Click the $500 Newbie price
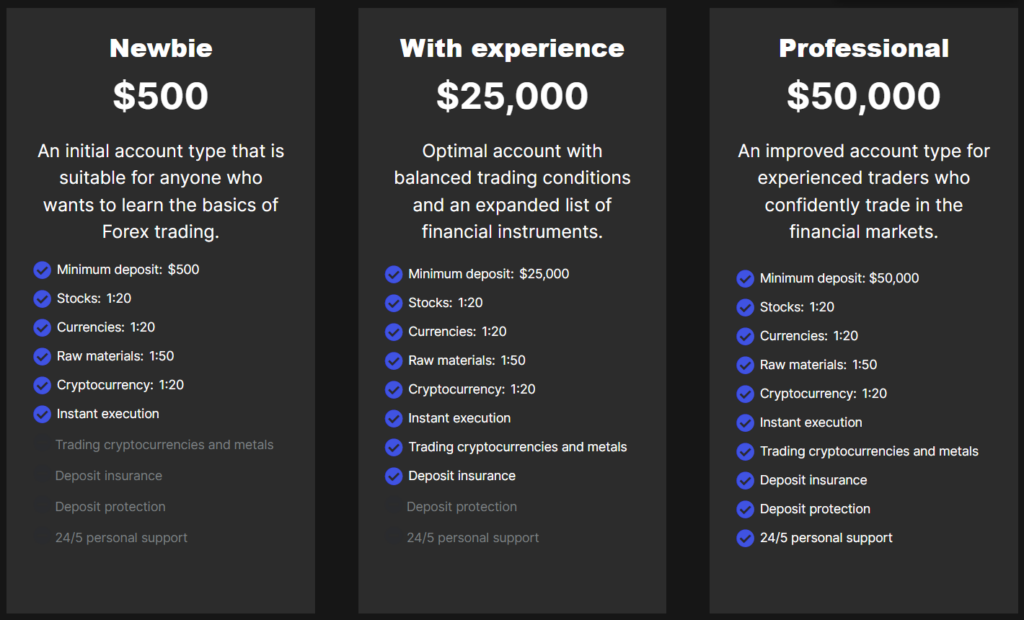Image resolution: width=1024 pixels, height=620 pixels. 161,96
